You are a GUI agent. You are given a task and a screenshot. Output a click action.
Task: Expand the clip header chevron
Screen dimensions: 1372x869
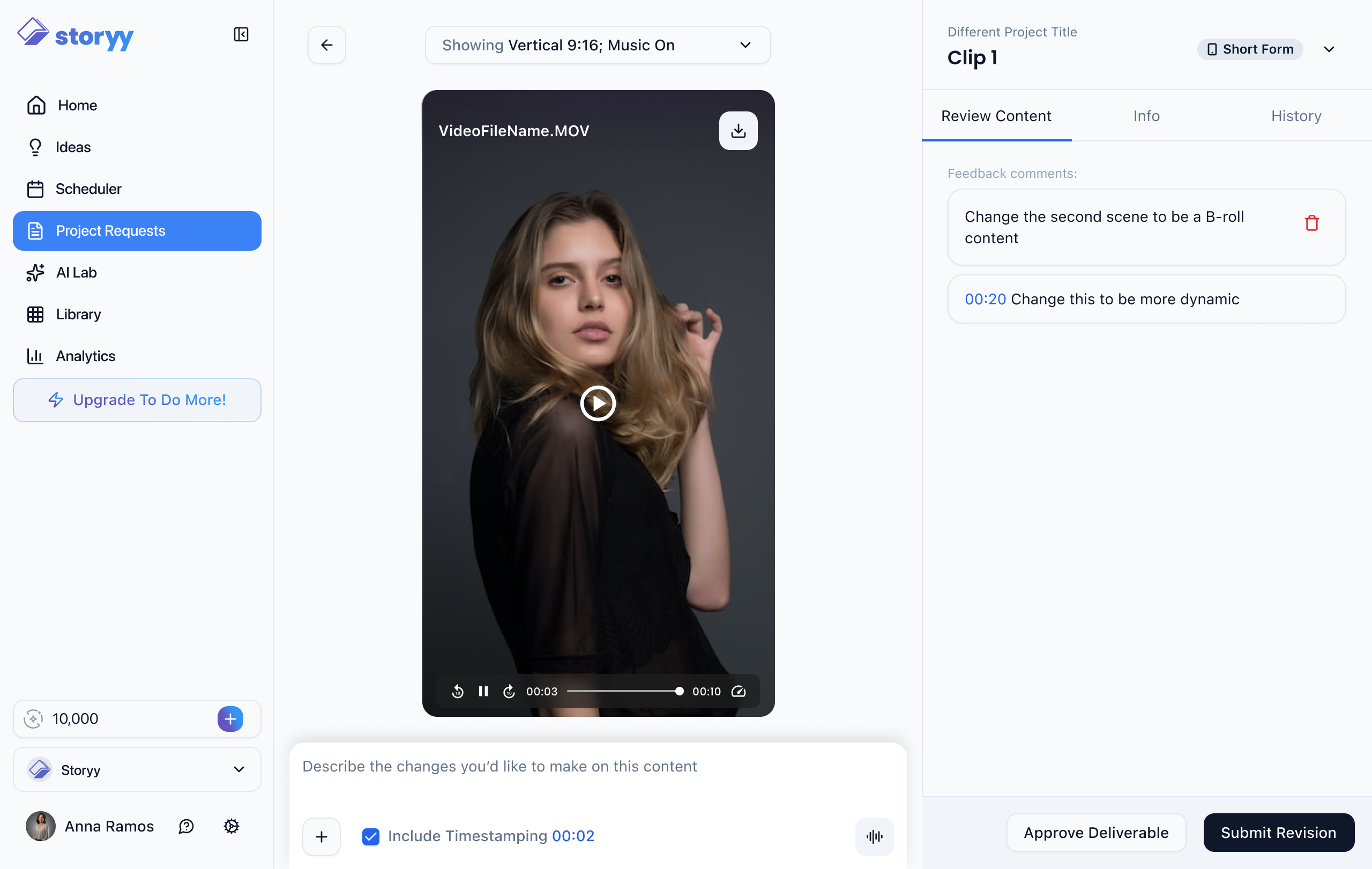[1329, 49]
